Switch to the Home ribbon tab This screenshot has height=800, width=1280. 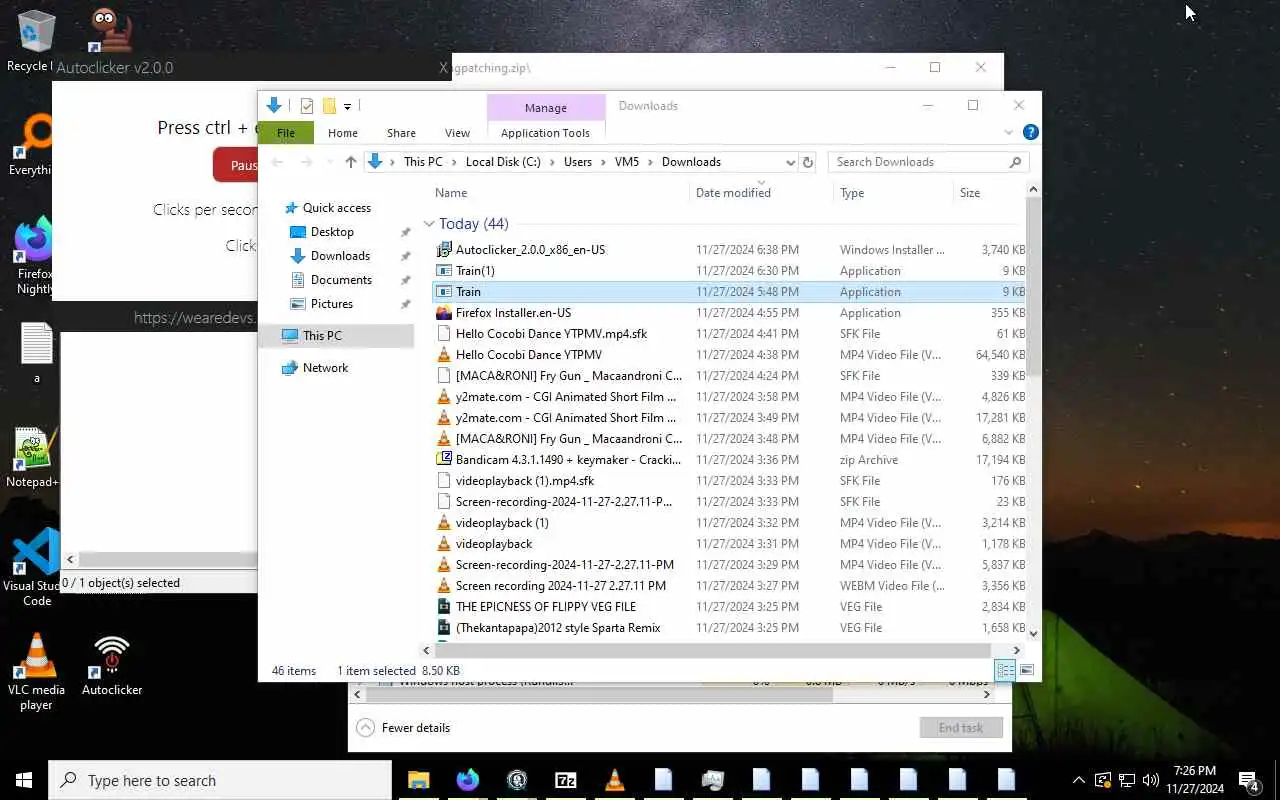(342, 133)
